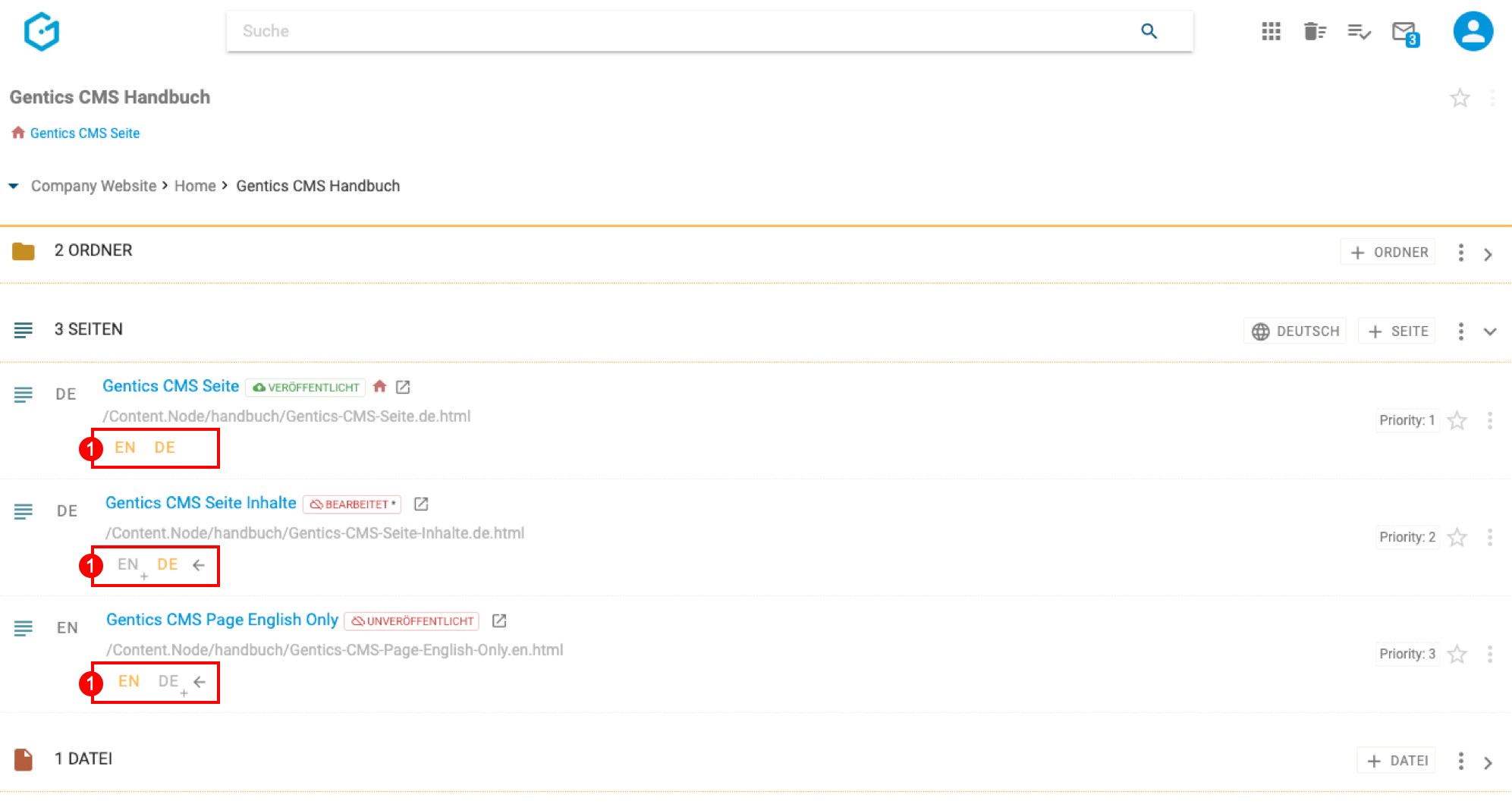
Task: Select EN language of Gentics CMS Seite
Action: (125, 448)
